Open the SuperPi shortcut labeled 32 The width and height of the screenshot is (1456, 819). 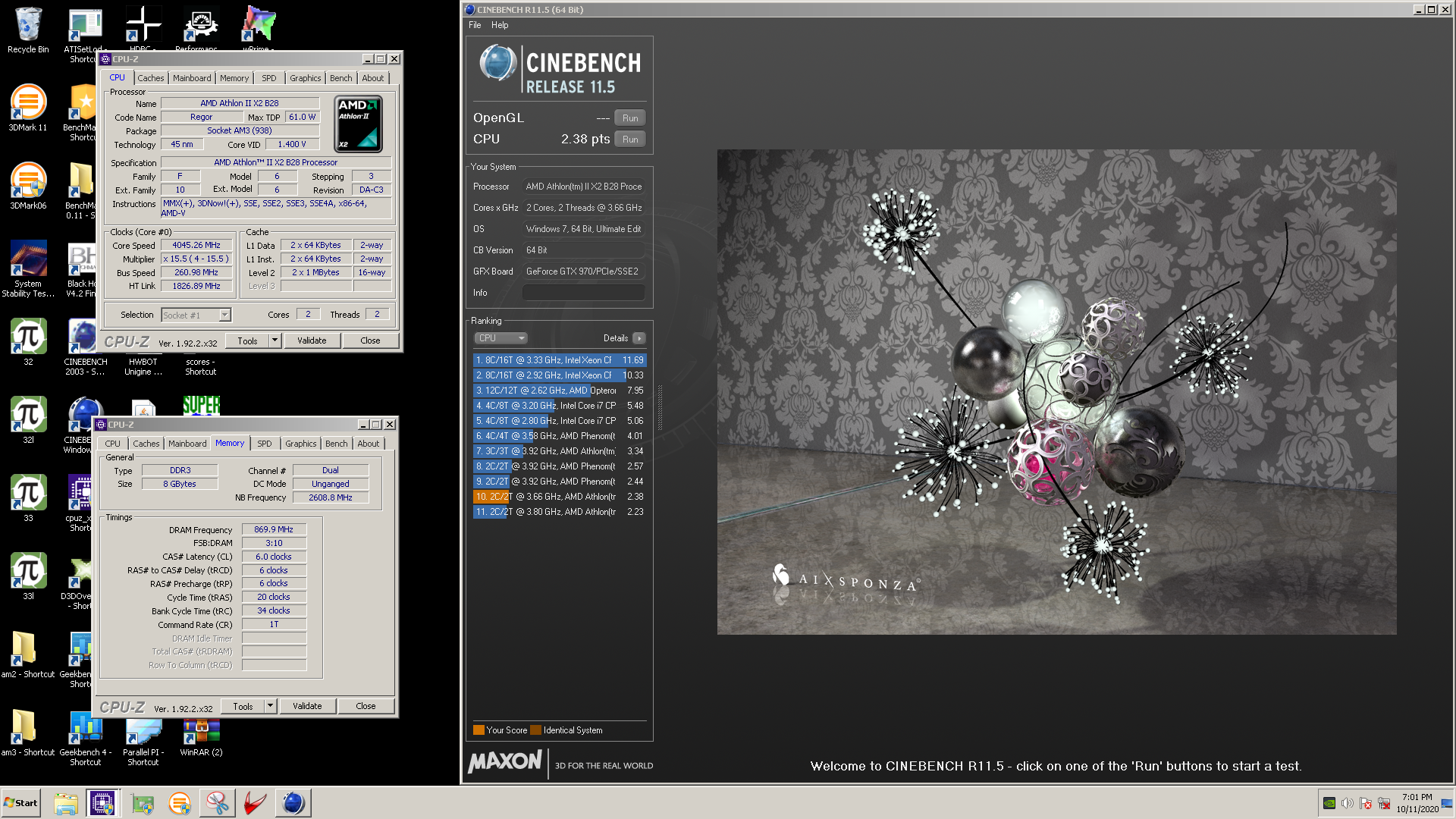28,342
